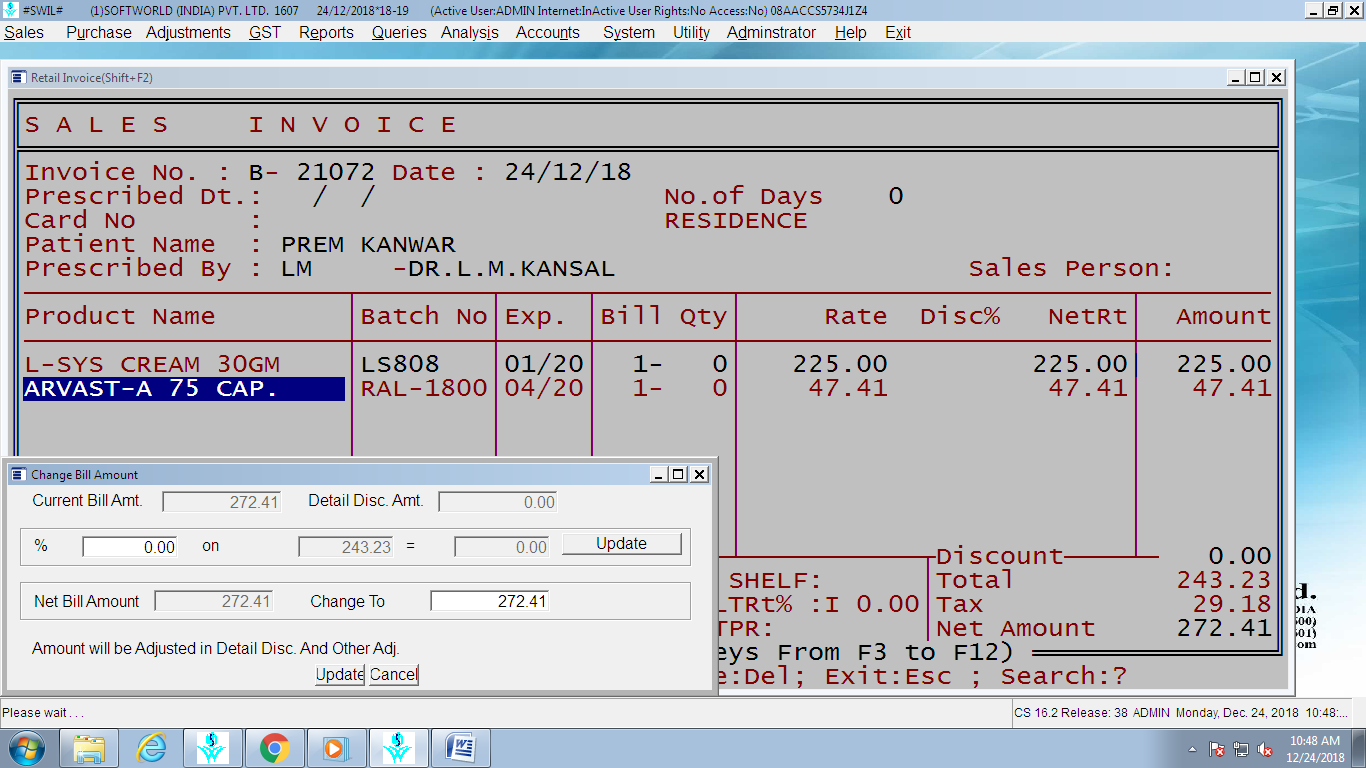This screenshot has width=1366, height=768.
Task: Click the network status tray icon
Action: (x=1241, y=749)
